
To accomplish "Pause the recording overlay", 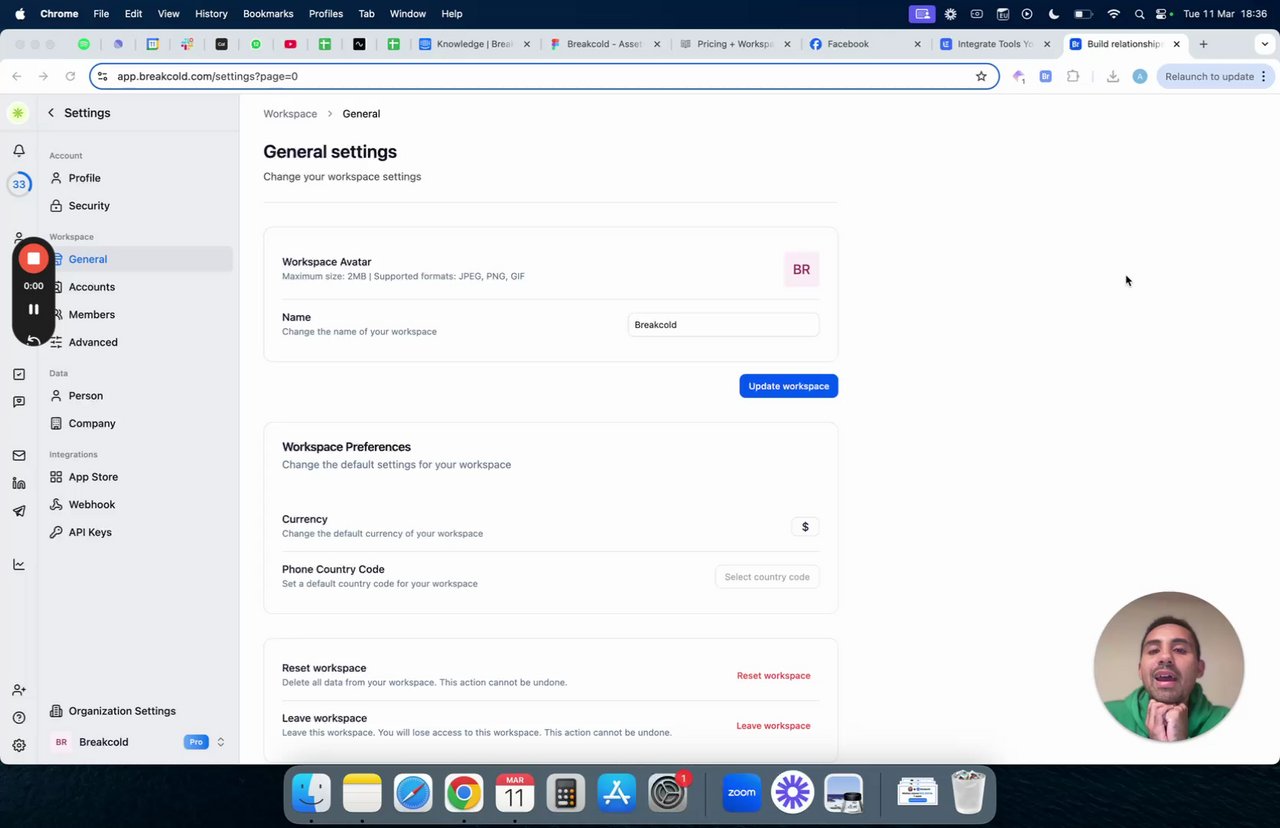I will pyautogui.click(x=33, y=309).
